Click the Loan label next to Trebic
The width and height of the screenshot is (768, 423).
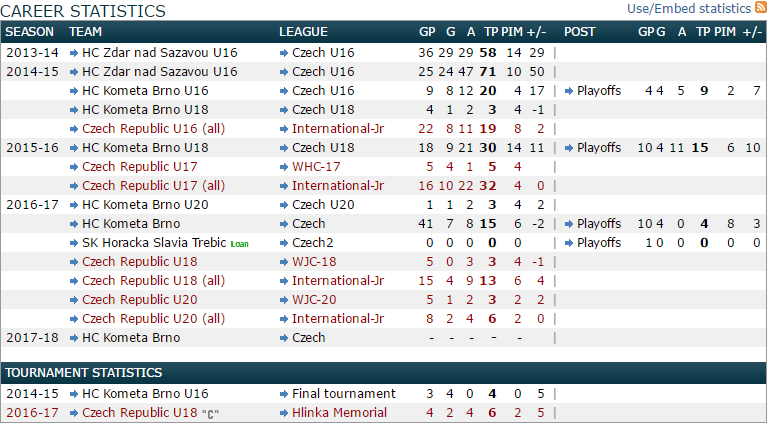pyautogui.click(x=239, y=244)
